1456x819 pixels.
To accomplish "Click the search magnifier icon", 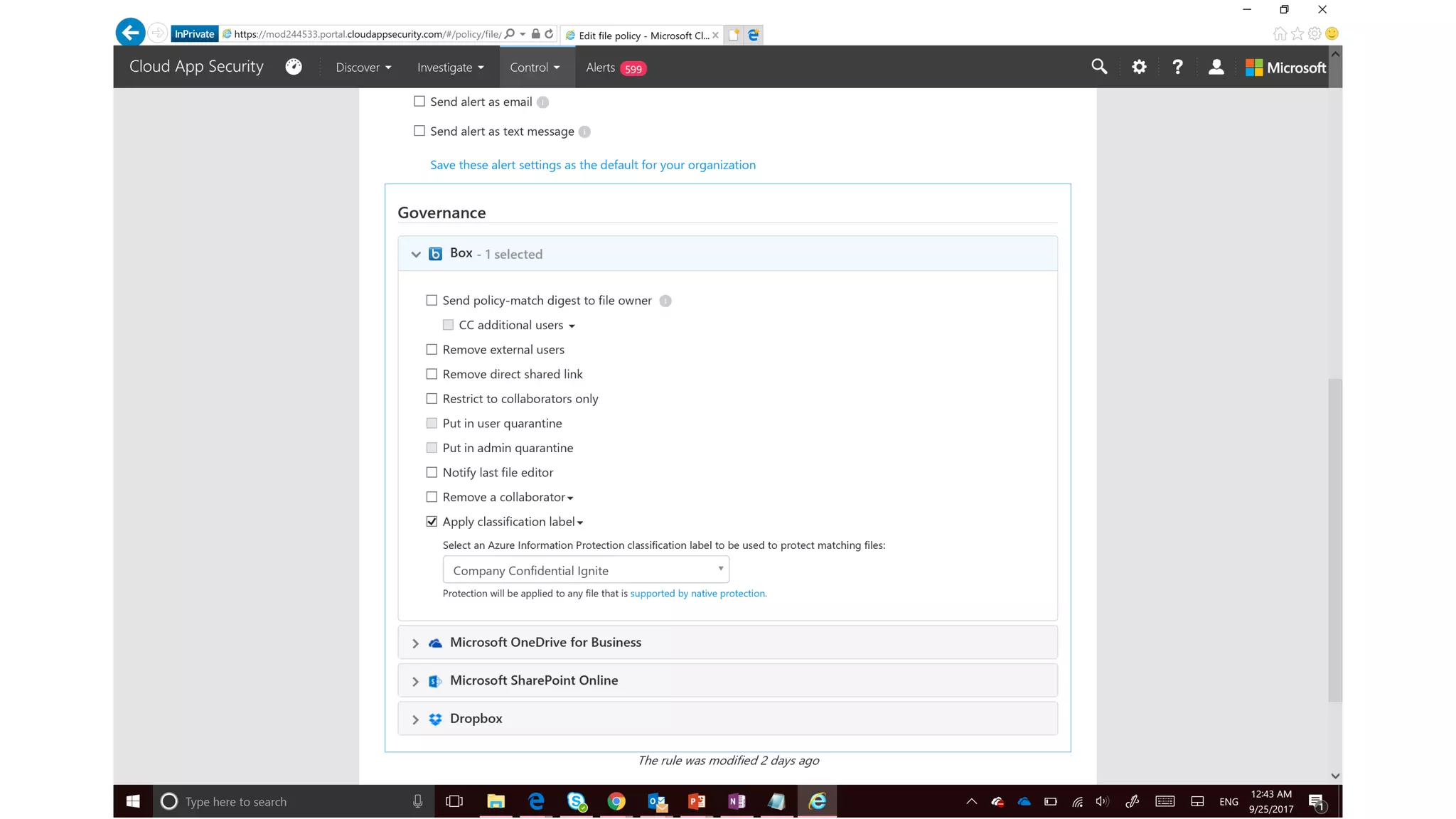I will [x=1099, y=67].
